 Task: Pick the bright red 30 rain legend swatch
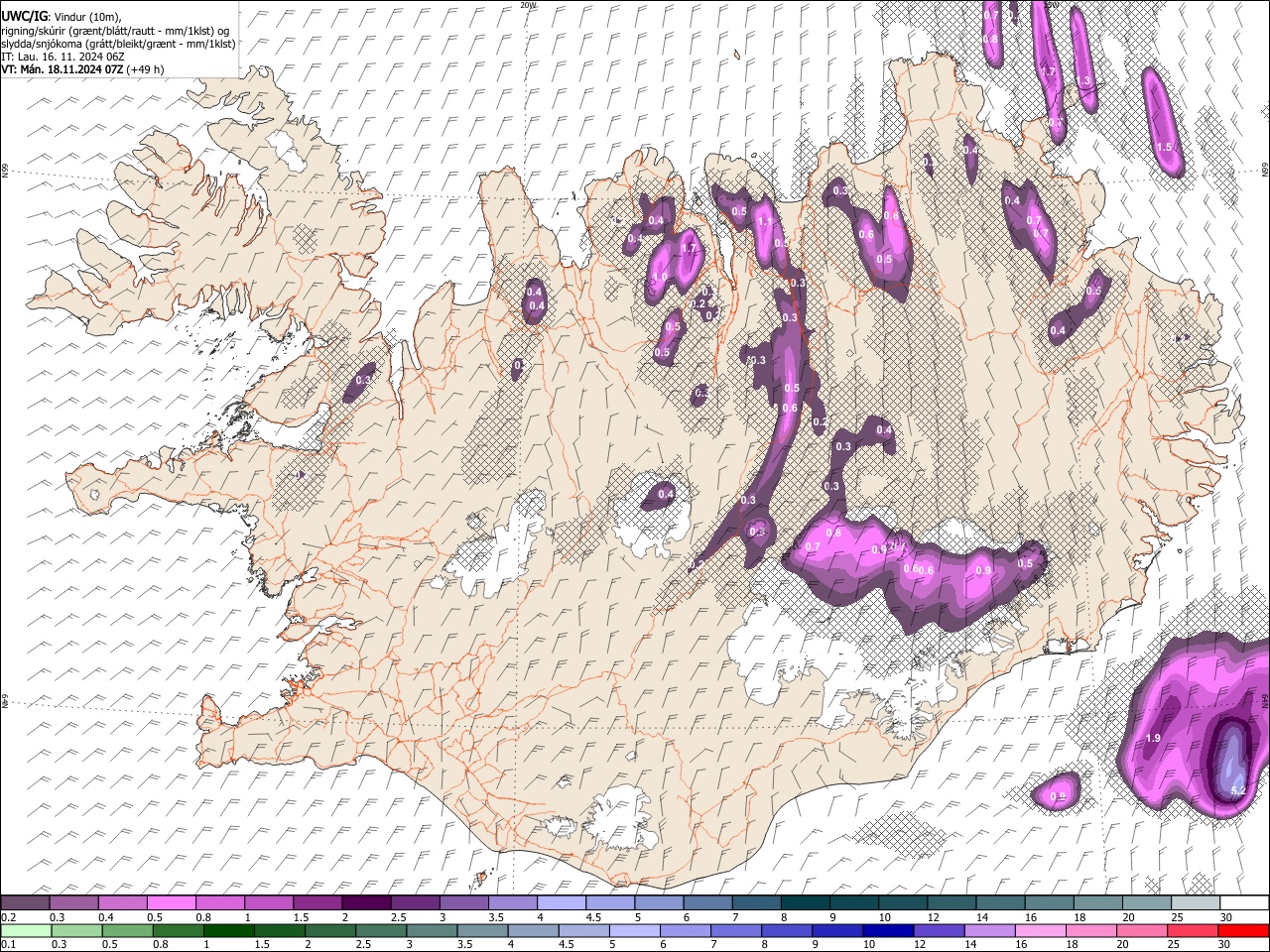(x=1243, y=930)
